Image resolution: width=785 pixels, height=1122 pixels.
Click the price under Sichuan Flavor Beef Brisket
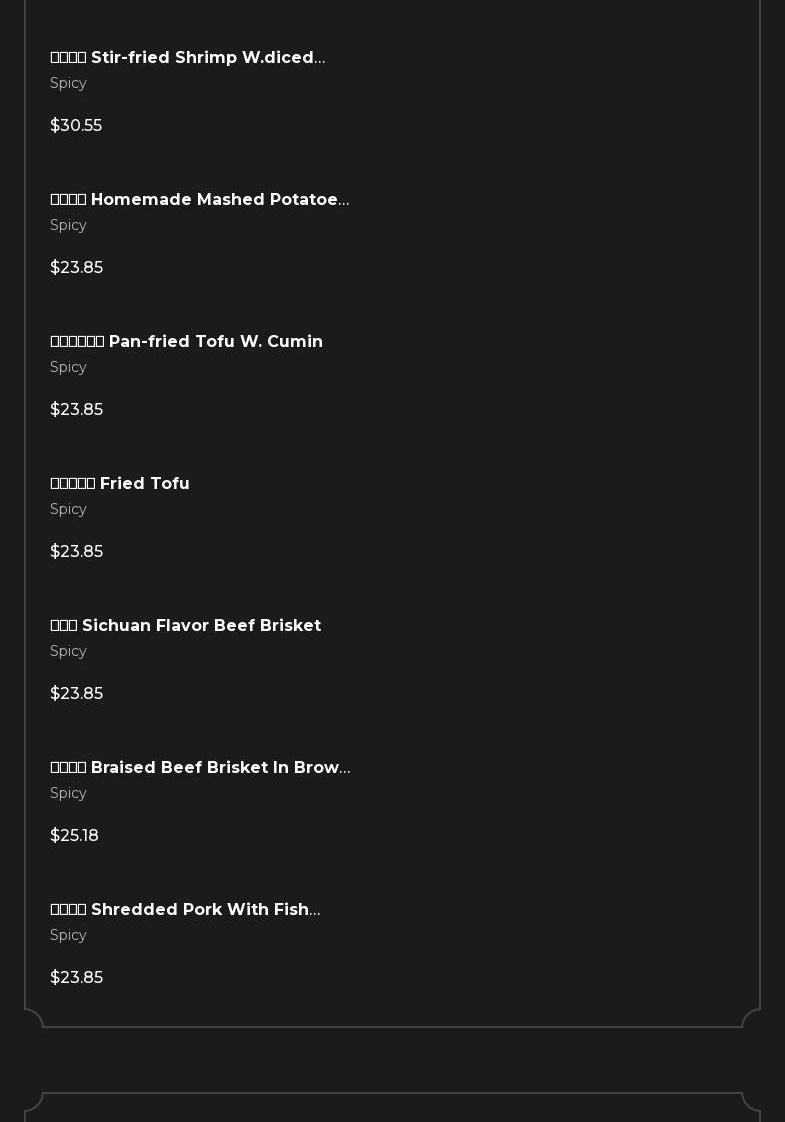[77, 694]
